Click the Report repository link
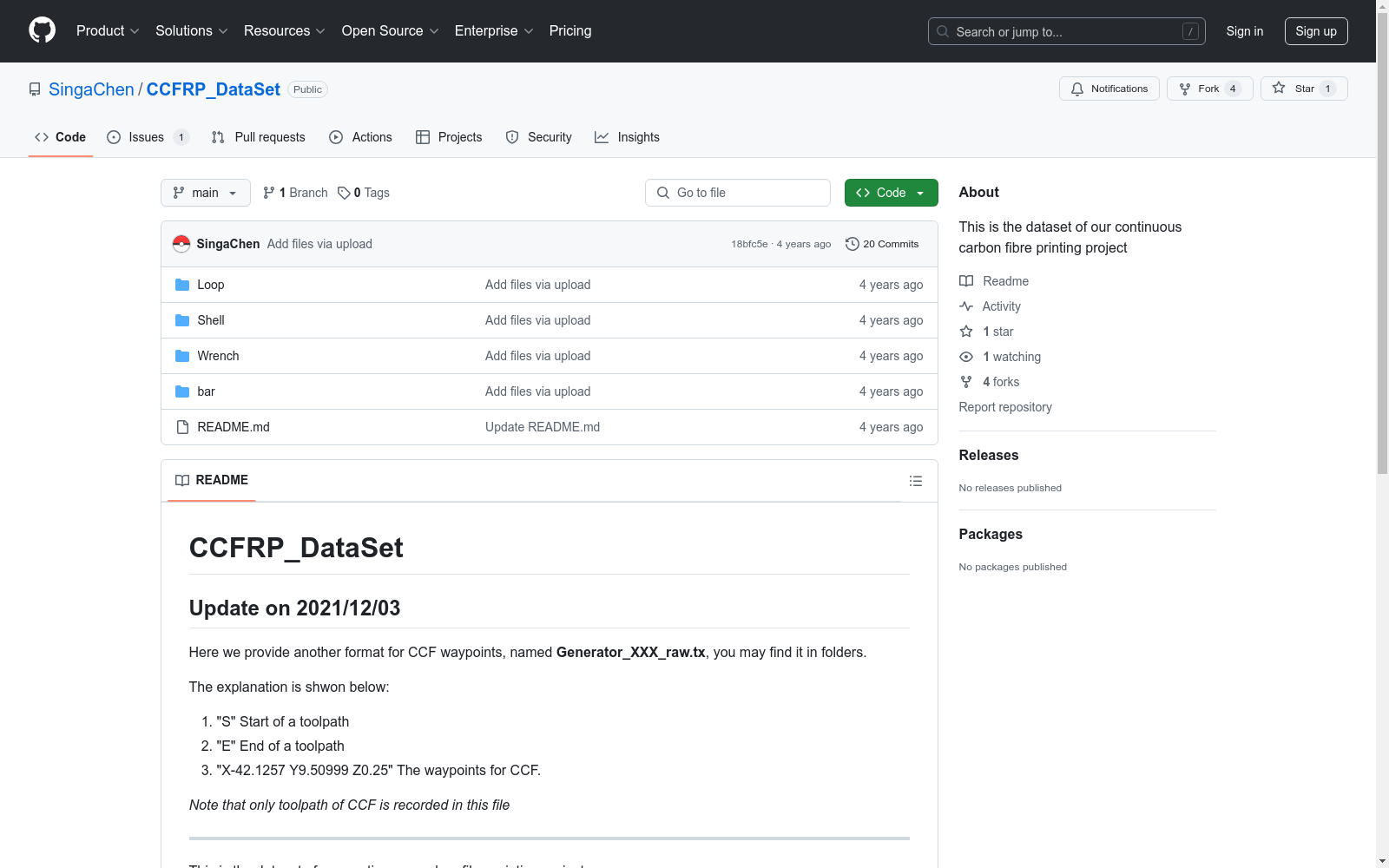The width and height of the screenshot is (1389, 868). pyautogui.click(x=1005, y=407)
